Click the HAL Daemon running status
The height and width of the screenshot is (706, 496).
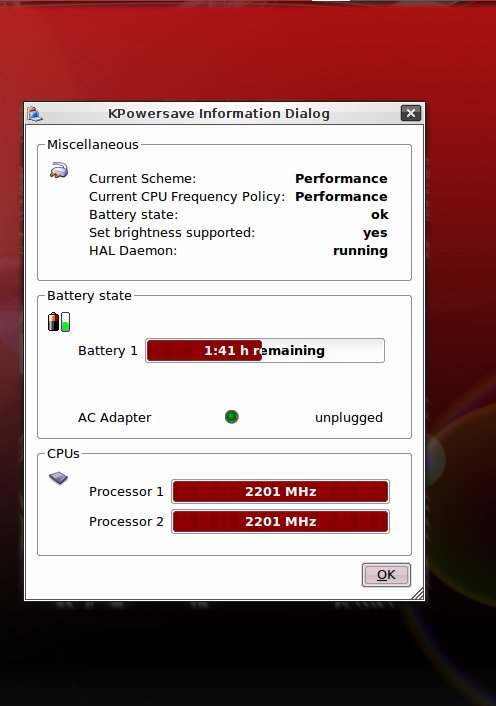(x=360, y=251)
